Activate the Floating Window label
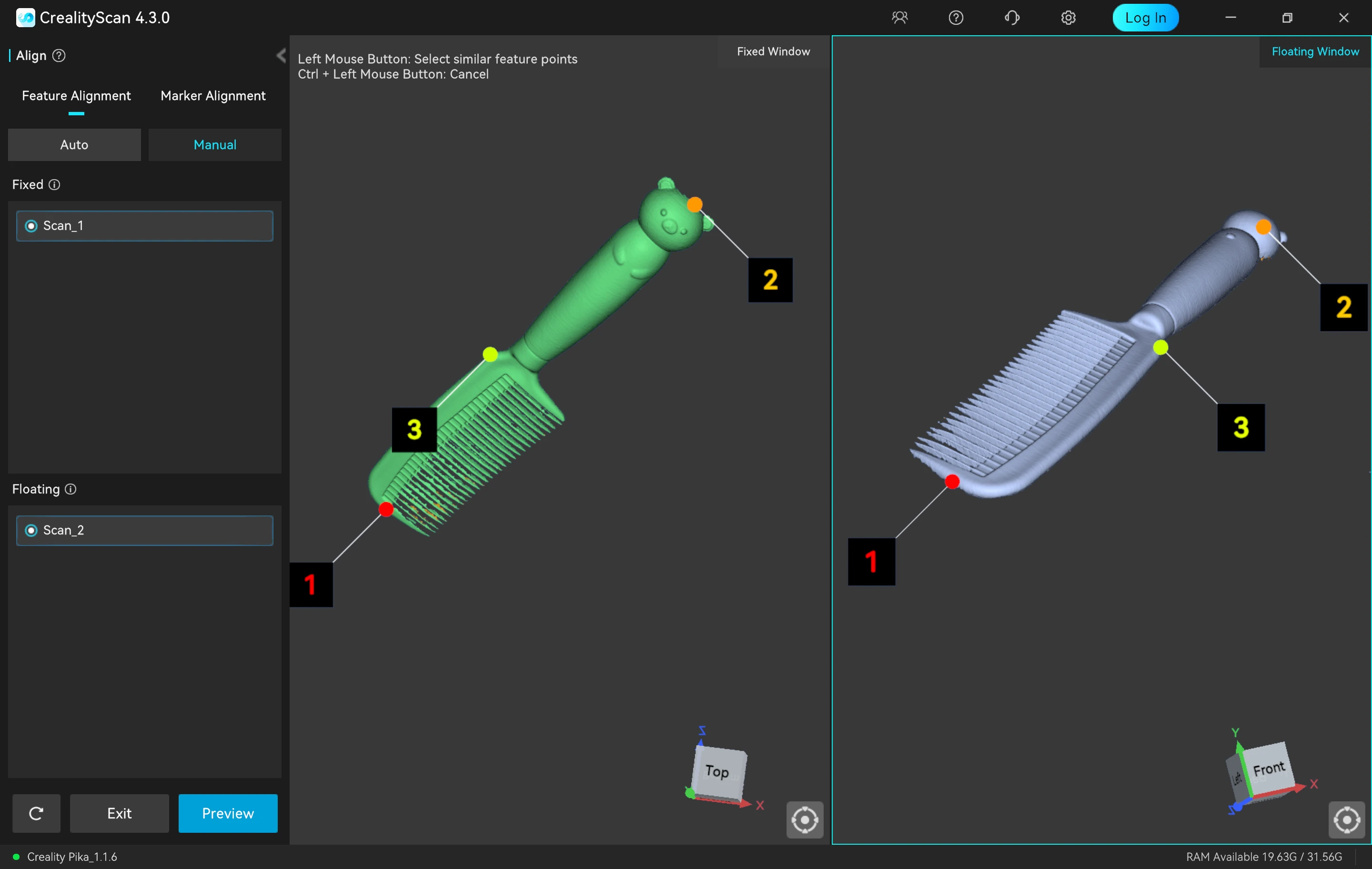1372x869 pixels. 1315,51
